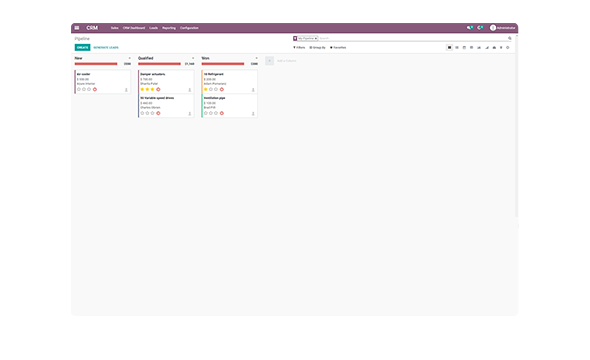Switch to kanban view icon

tap(449, 48)
